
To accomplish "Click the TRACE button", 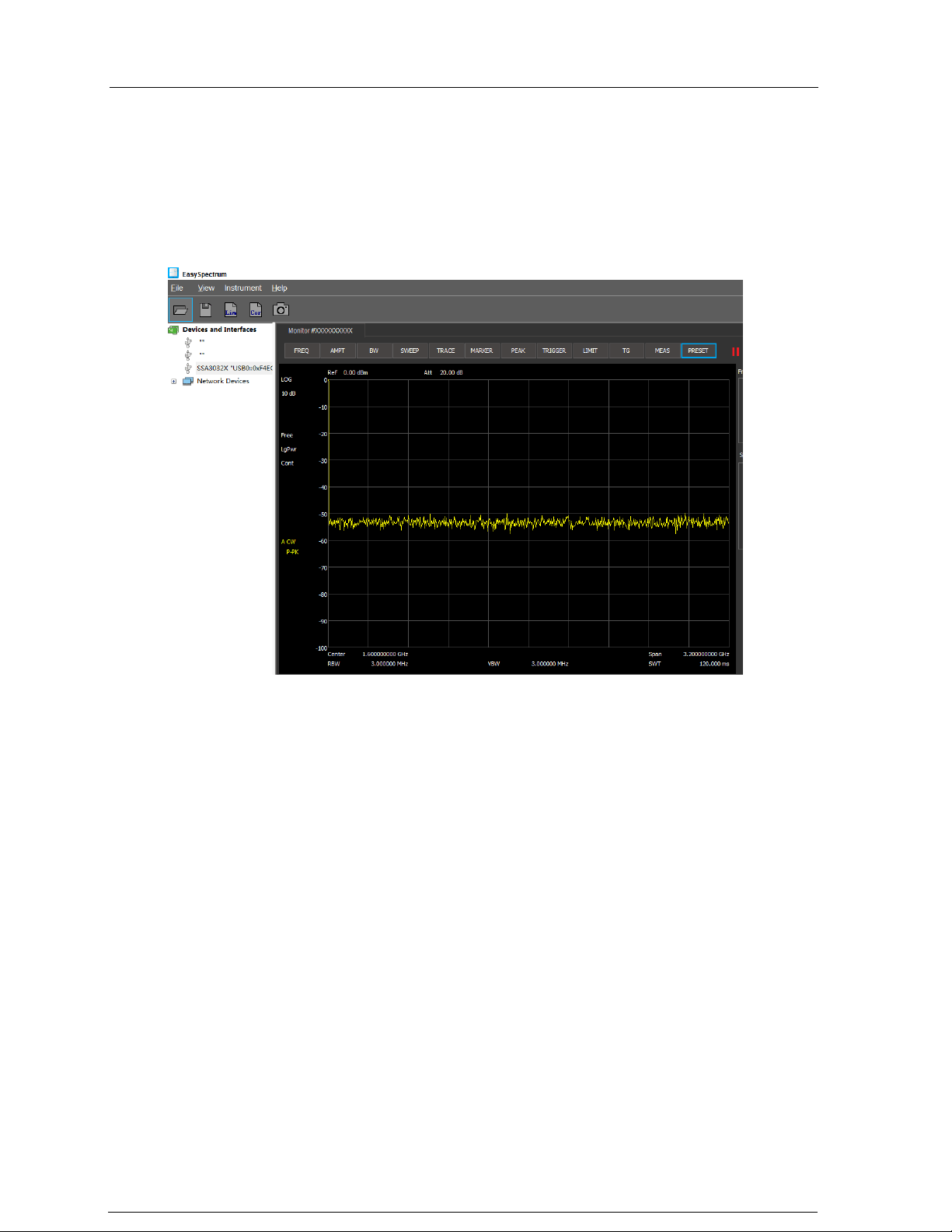I will [x=446, y=351].
